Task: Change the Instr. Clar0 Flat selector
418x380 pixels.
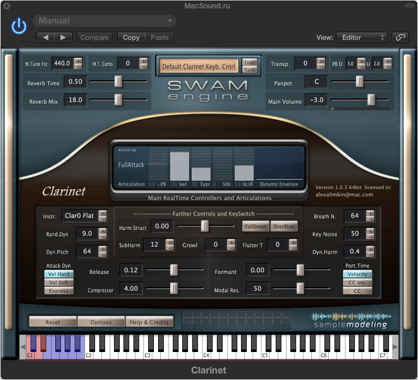Action: click(x=84, y=216)
